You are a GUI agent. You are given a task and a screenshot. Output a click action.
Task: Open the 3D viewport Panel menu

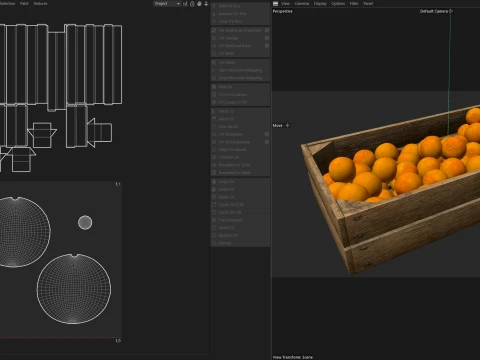click(x=368, y=4)
